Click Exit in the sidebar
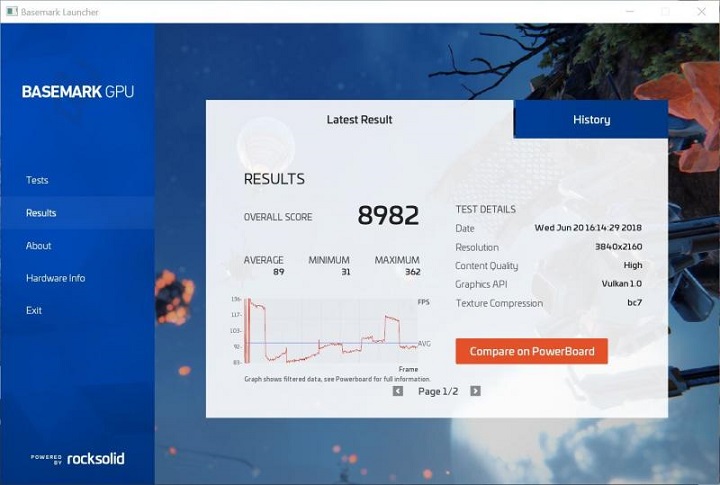This screenshot has height=485, width=720. point(34,310)
